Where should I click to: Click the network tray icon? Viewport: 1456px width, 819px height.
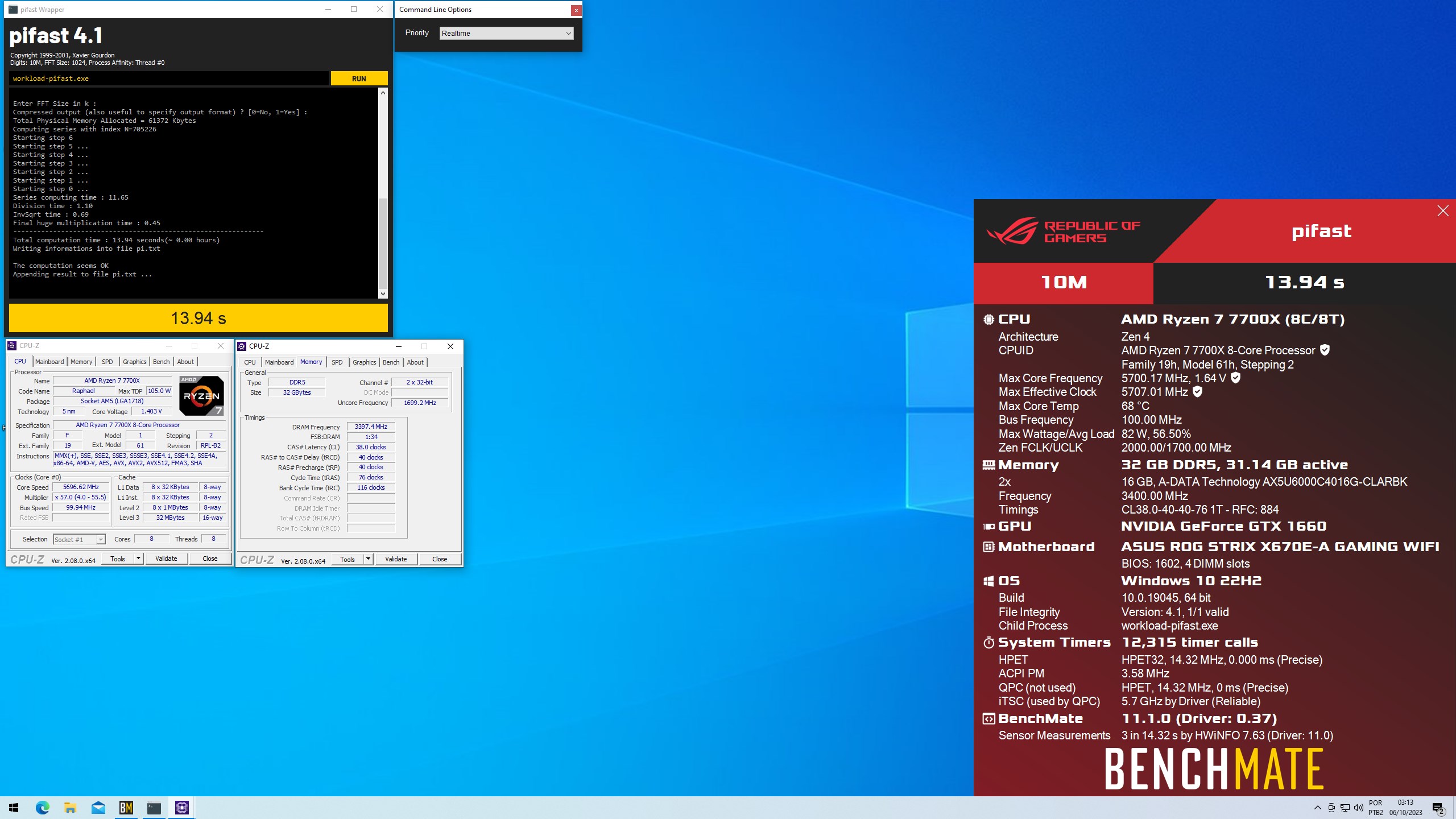tap(1345, 808)
